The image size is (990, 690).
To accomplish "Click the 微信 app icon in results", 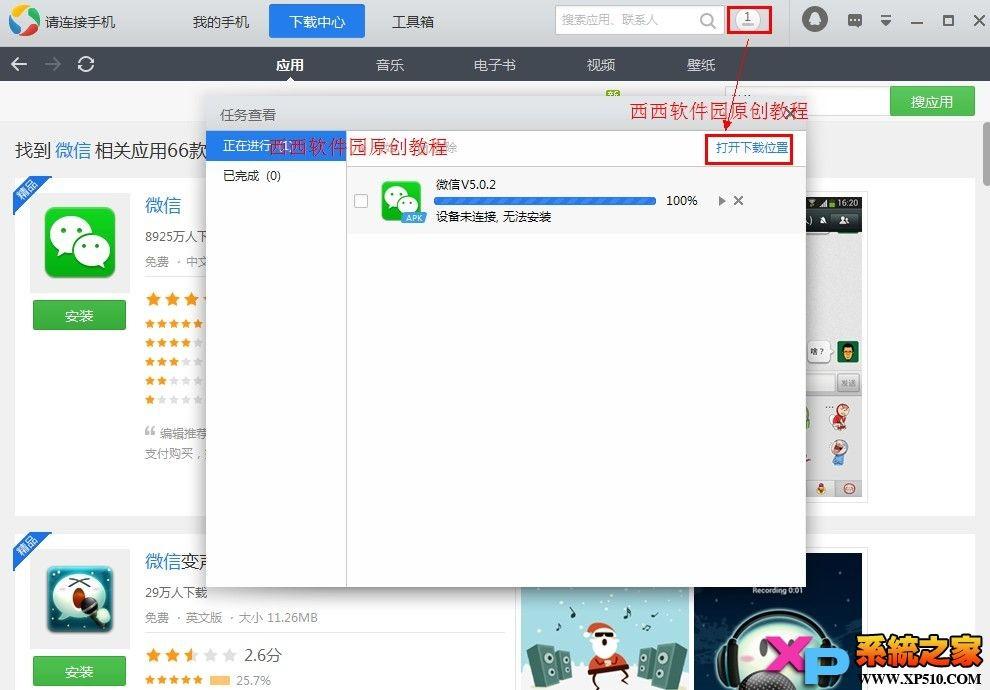I will point(80,242).
